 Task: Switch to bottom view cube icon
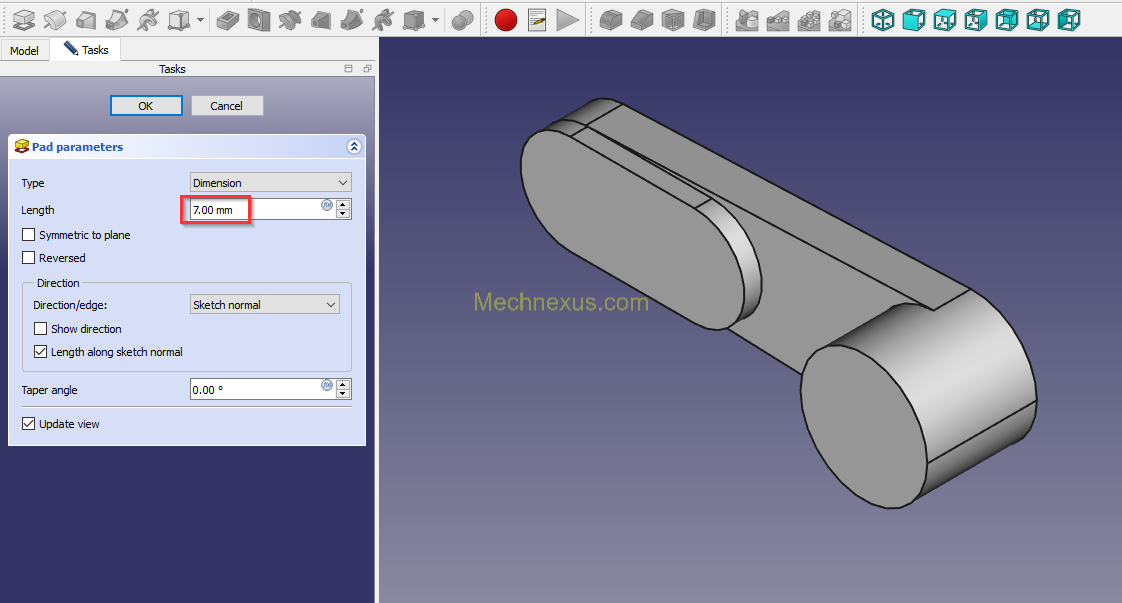(1038, 20)
